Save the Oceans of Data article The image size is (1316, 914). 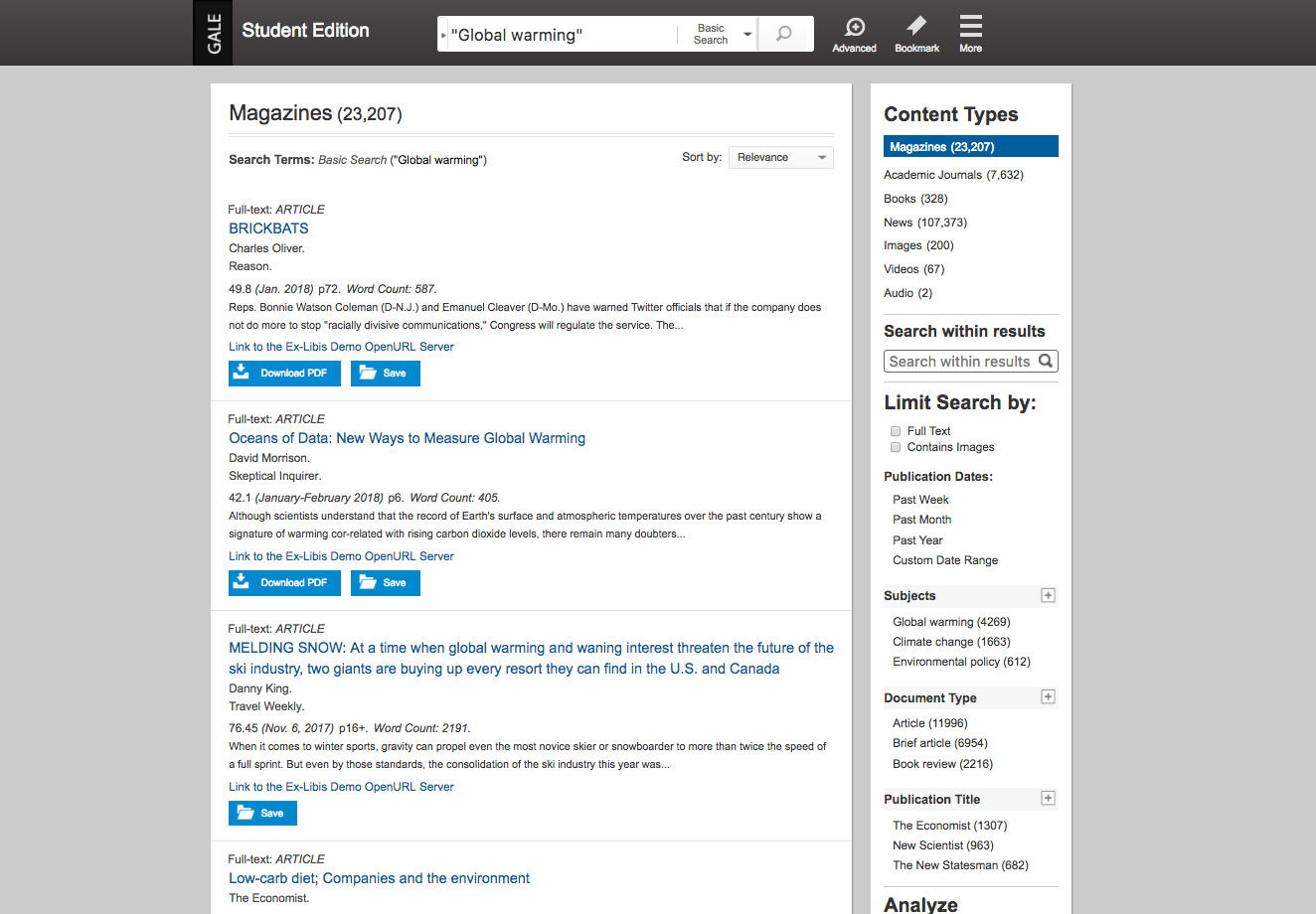[386, 583]
